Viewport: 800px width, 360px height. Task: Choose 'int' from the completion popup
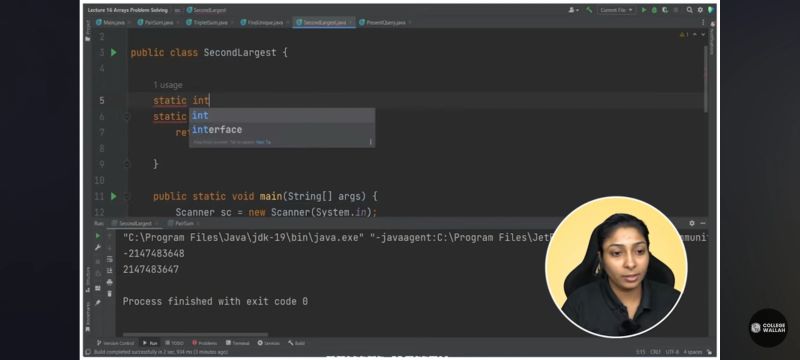282,116
